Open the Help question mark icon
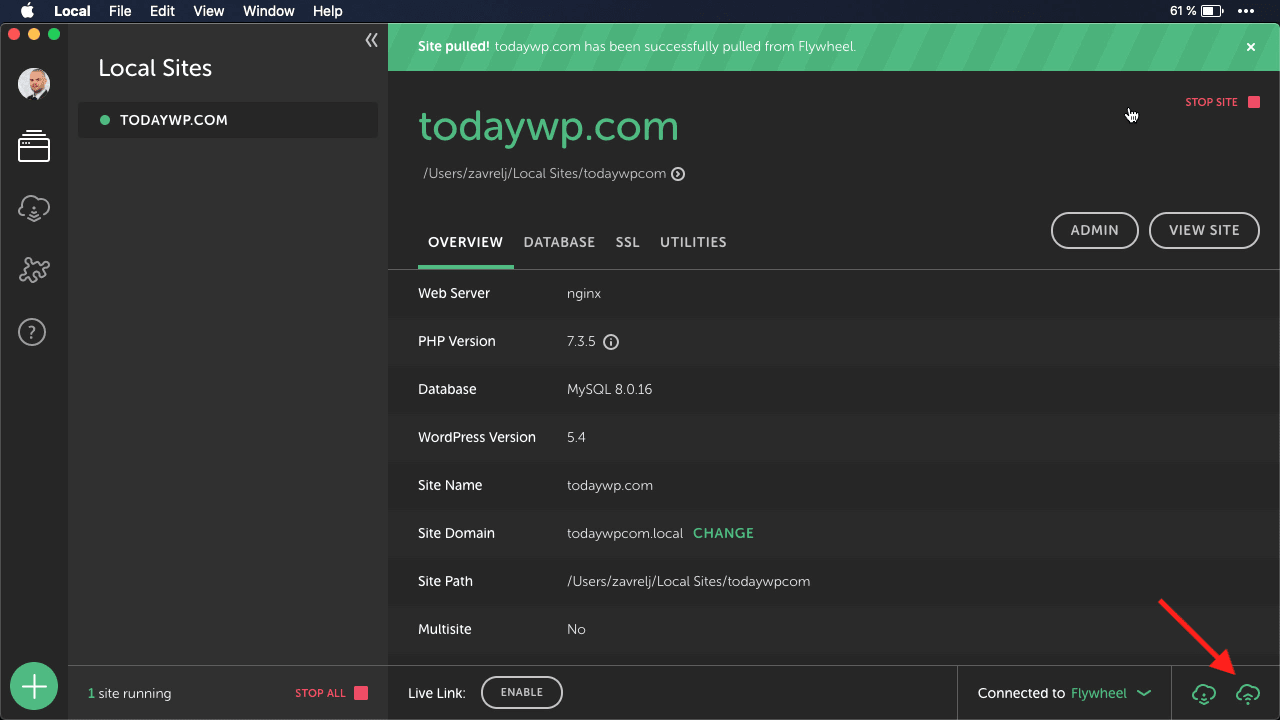Image resolution: width=1280 pixels, height=720 pixels. pyautogui.click(x=33, y=332)
